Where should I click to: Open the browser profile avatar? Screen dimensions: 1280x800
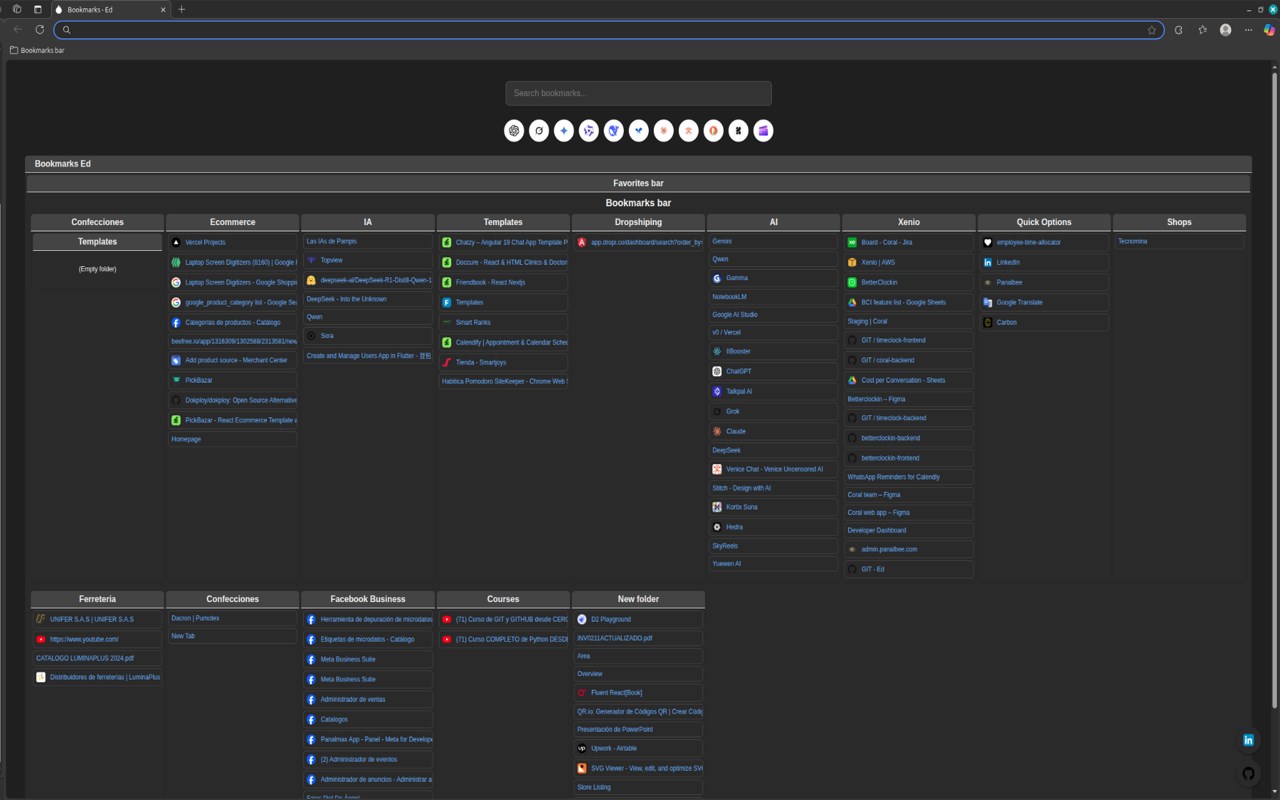click(x=1226, y=30)
